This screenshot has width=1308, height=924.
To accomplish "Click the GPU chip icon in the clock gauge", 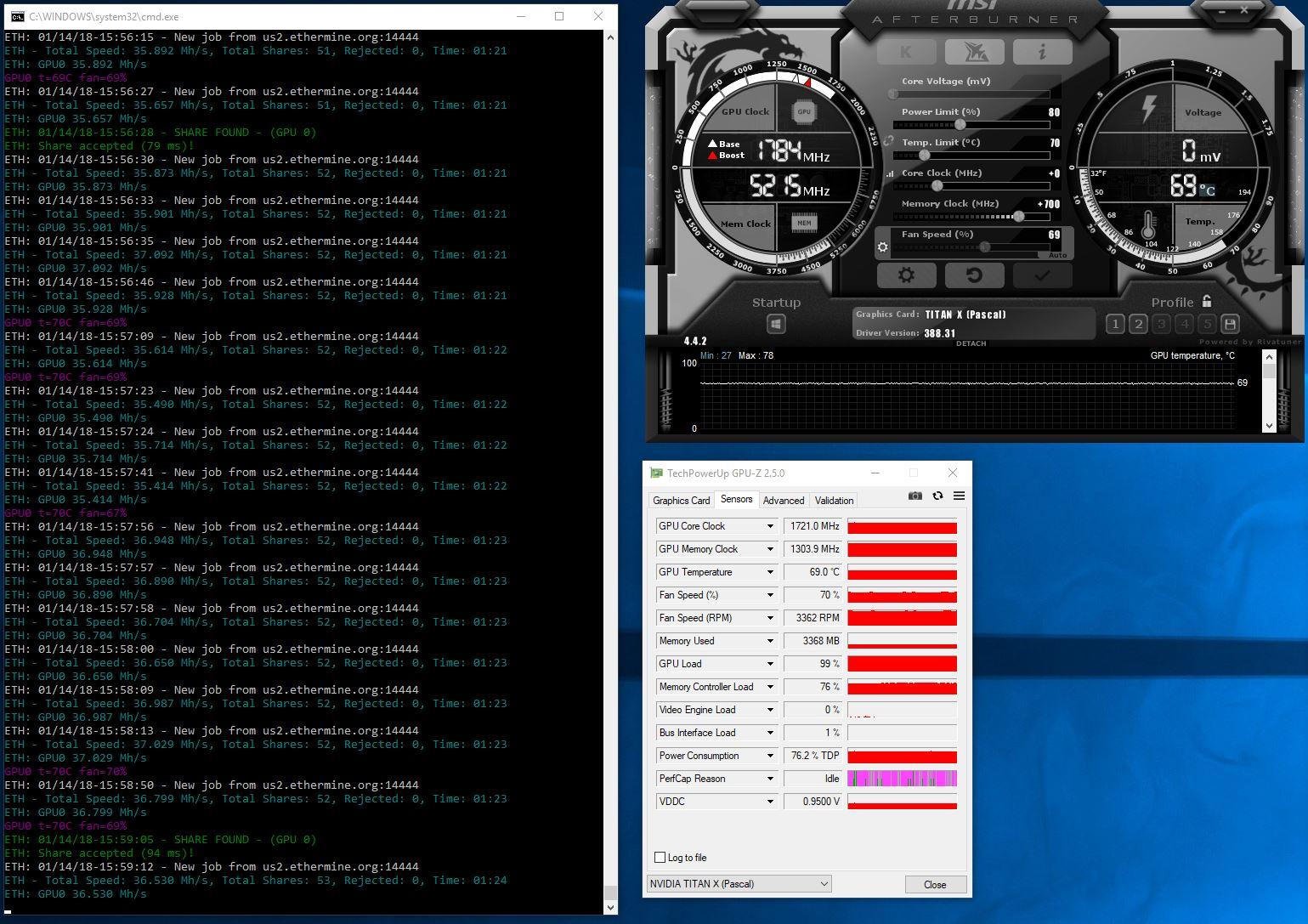I will tap(804, 111).
